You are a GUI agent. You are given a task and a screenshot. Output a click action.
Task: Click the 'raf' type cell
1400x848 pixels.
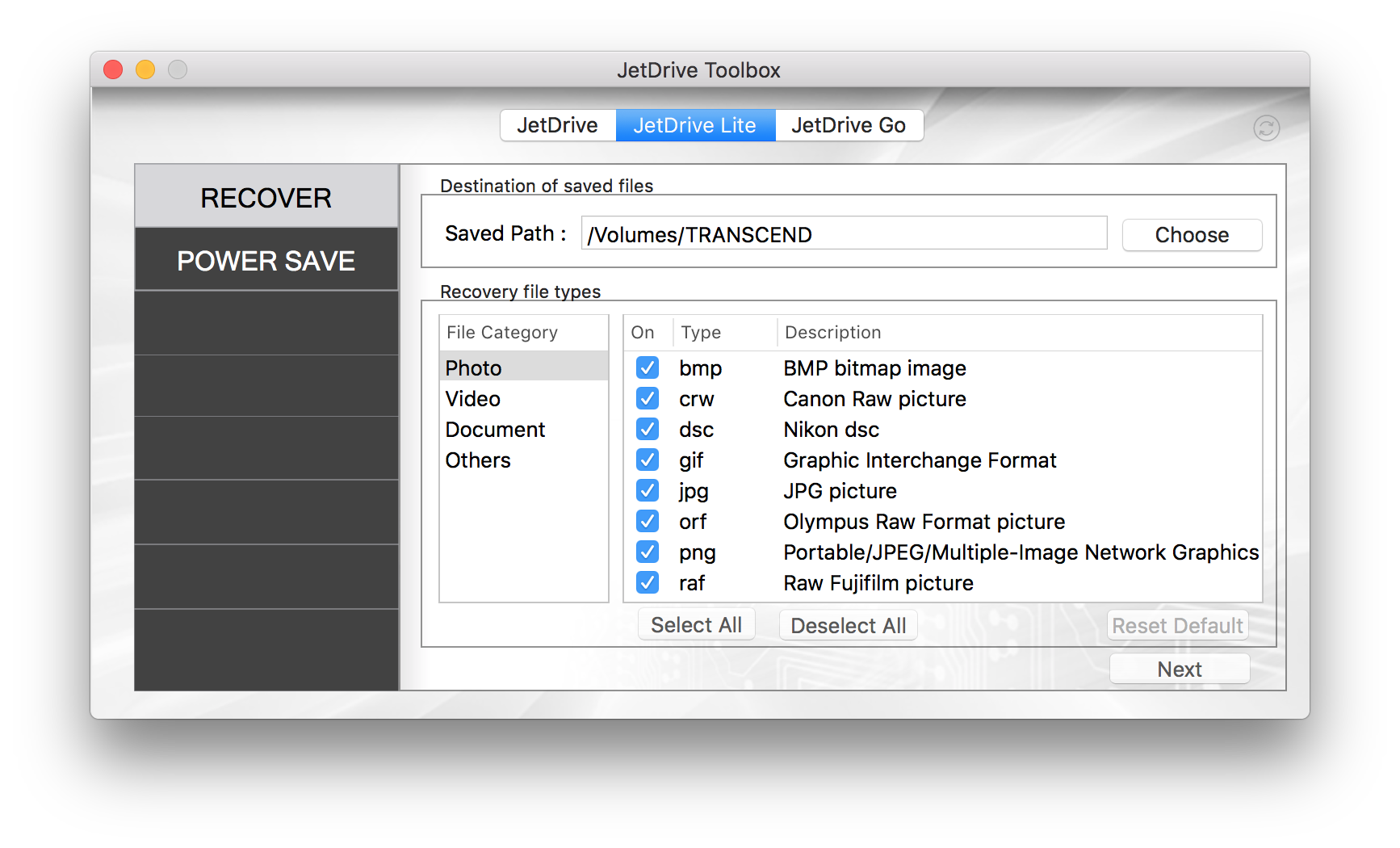click(x=692, y=583)
